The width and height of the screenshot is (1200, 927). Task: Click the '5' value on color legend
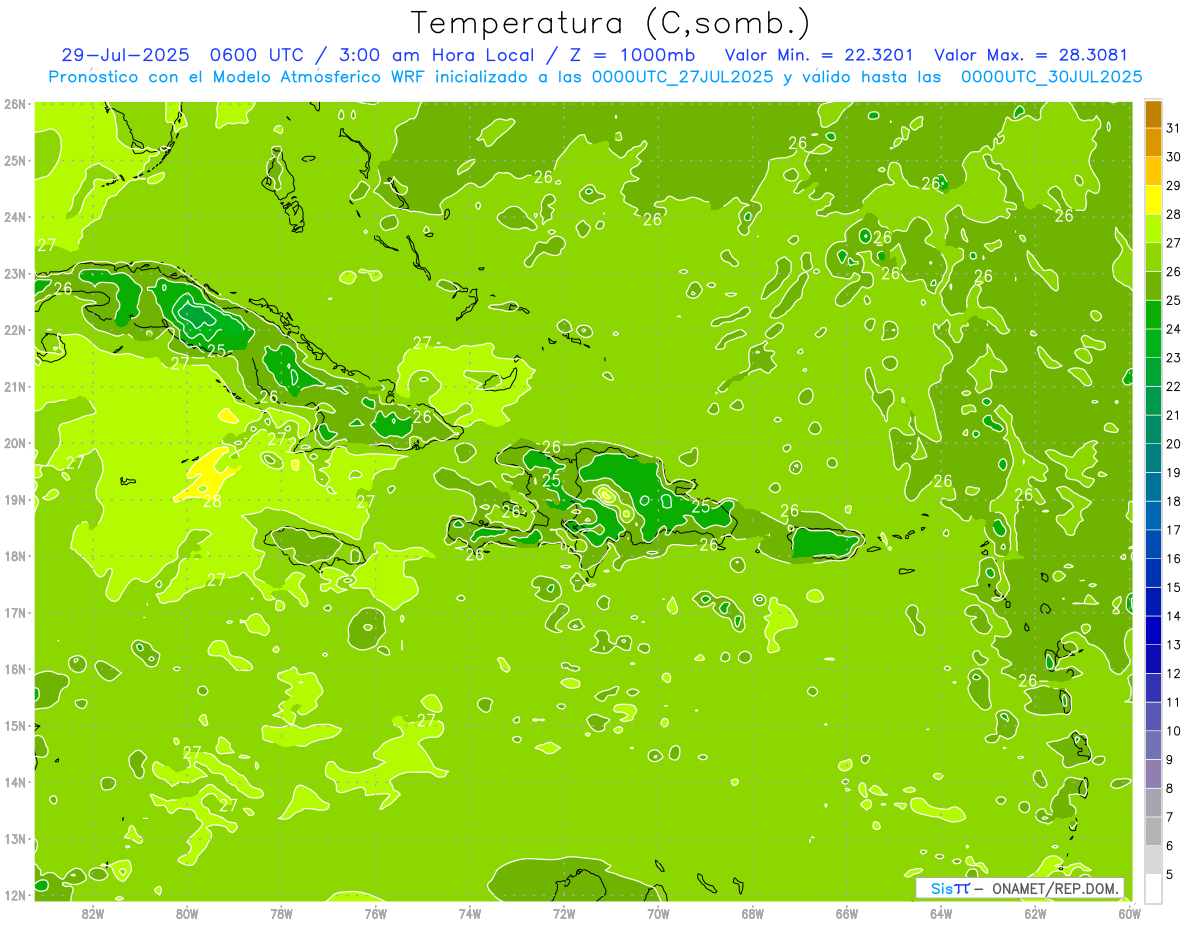pyautogui.click(x=1170, y=876)
